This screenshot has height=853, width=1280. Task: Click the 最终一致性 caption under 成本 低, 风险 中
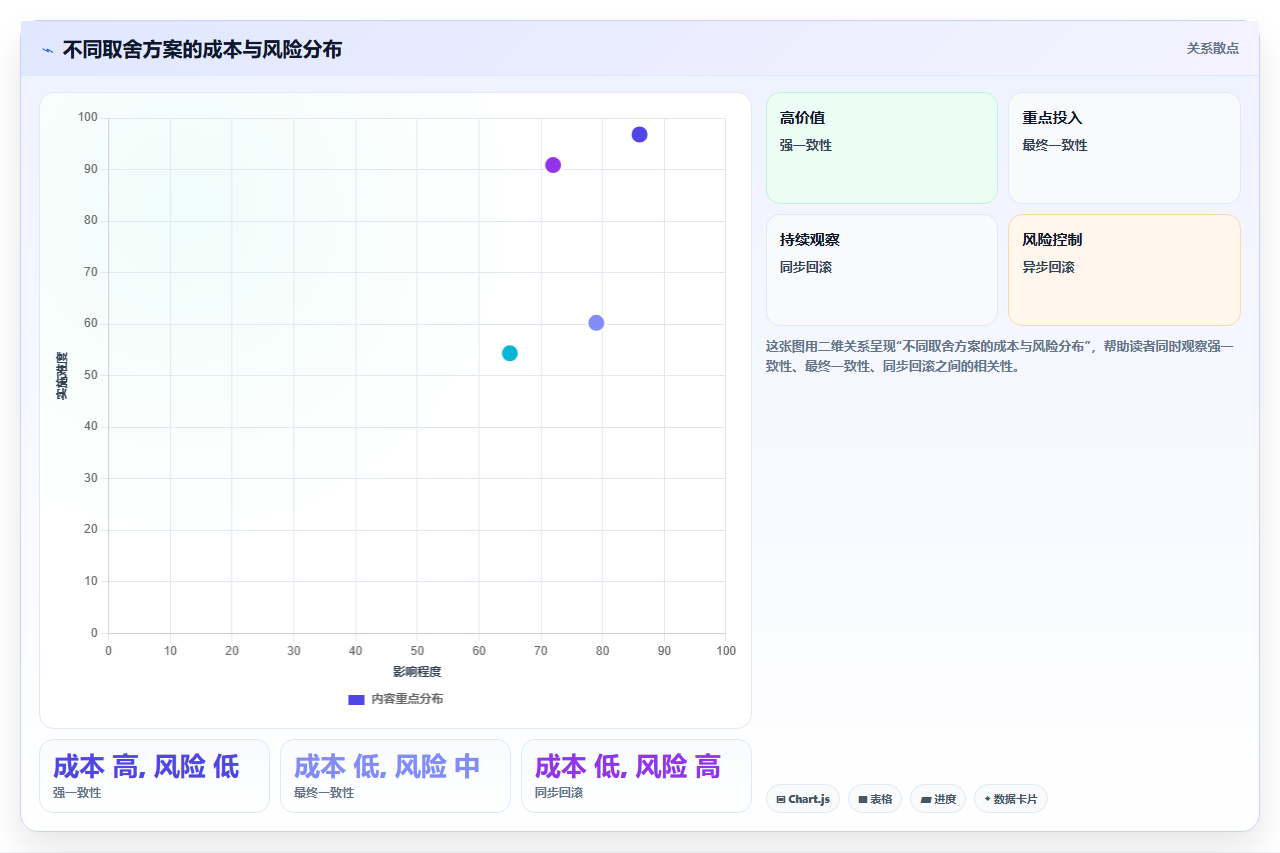(324, 793)
